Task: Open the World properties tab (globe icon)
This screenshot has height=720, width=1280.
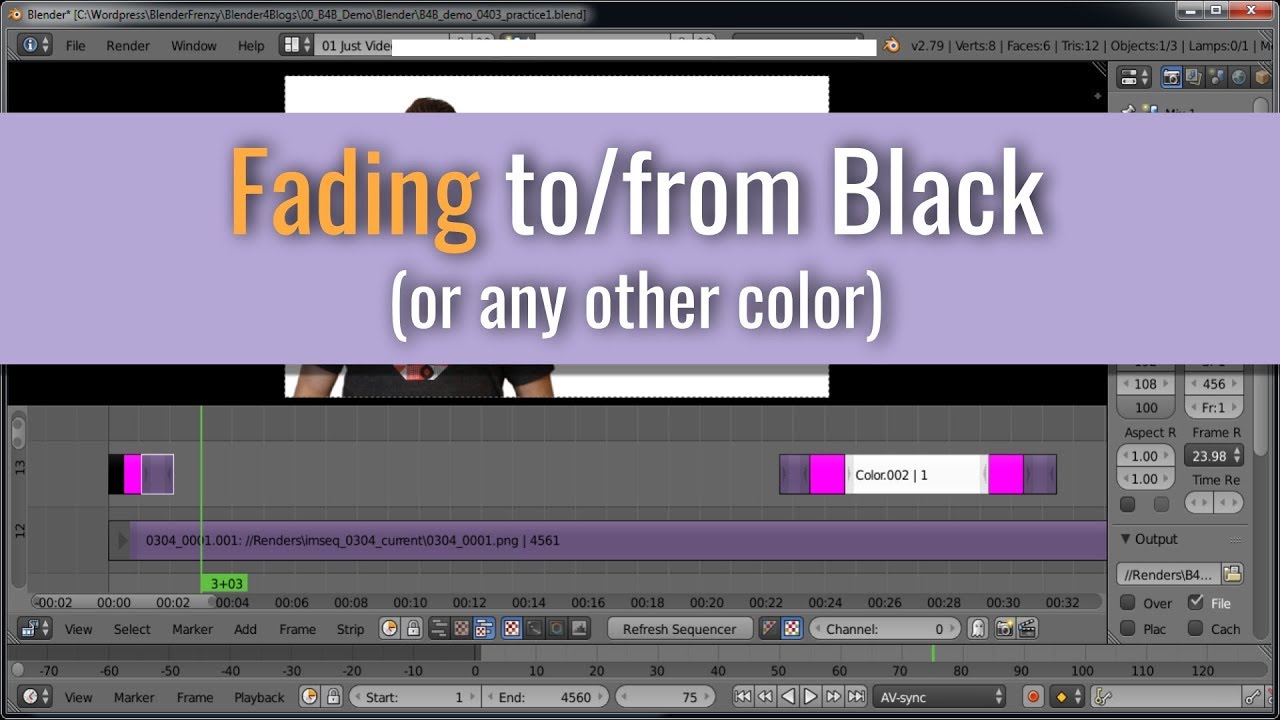Action: (1240, 77)
